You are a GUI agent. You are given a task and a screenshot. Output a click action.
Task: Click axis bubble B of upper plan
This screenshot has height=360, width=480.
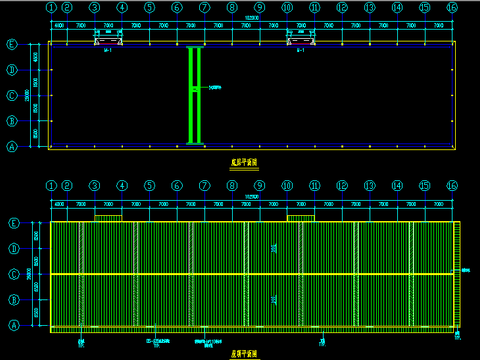pos(12,121)
